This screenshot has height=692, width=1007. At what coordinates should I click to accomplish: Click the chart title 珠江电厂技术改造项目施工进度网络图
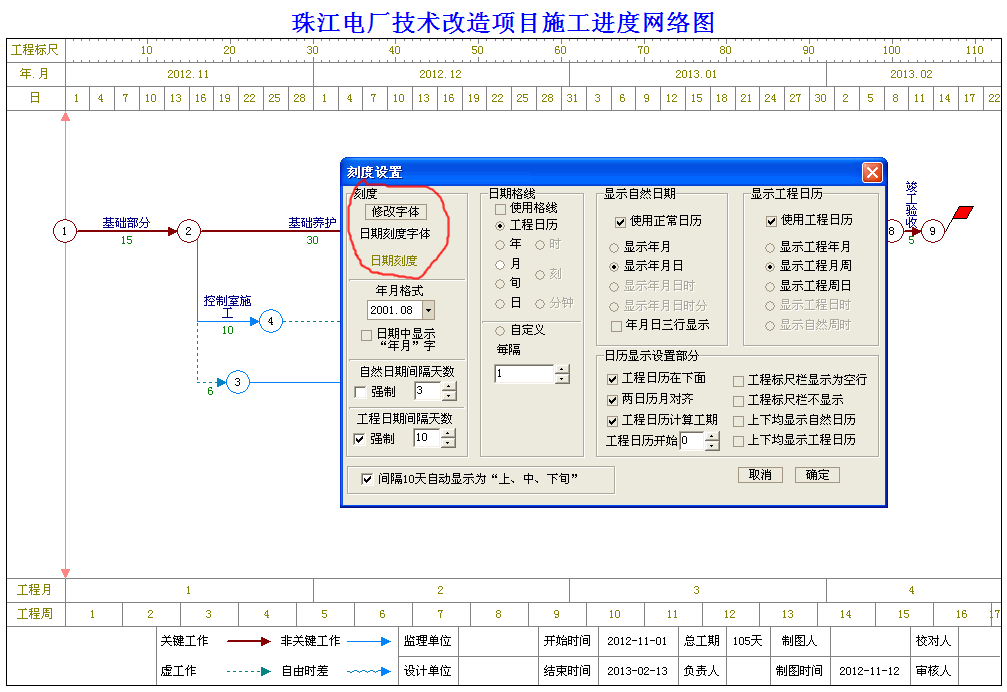point(504,22)
